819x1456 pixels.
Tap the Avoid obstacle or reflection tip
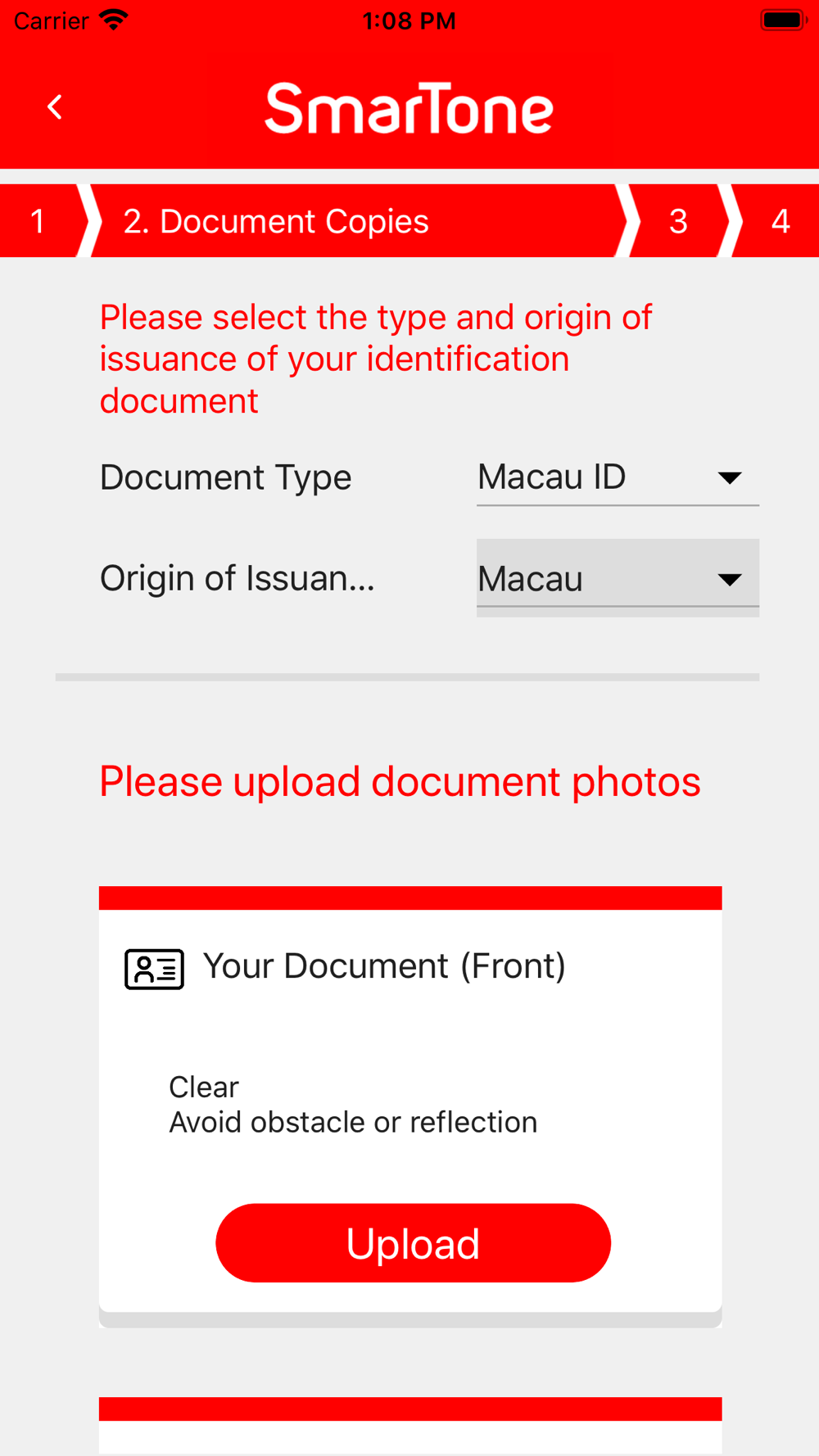(x=353, y=1122)
